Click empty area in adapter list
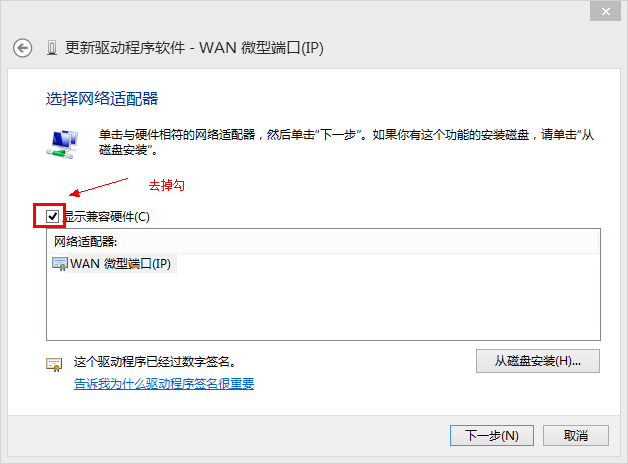The height and width of the screenshot is (464, 628). (x=320, y=310)
